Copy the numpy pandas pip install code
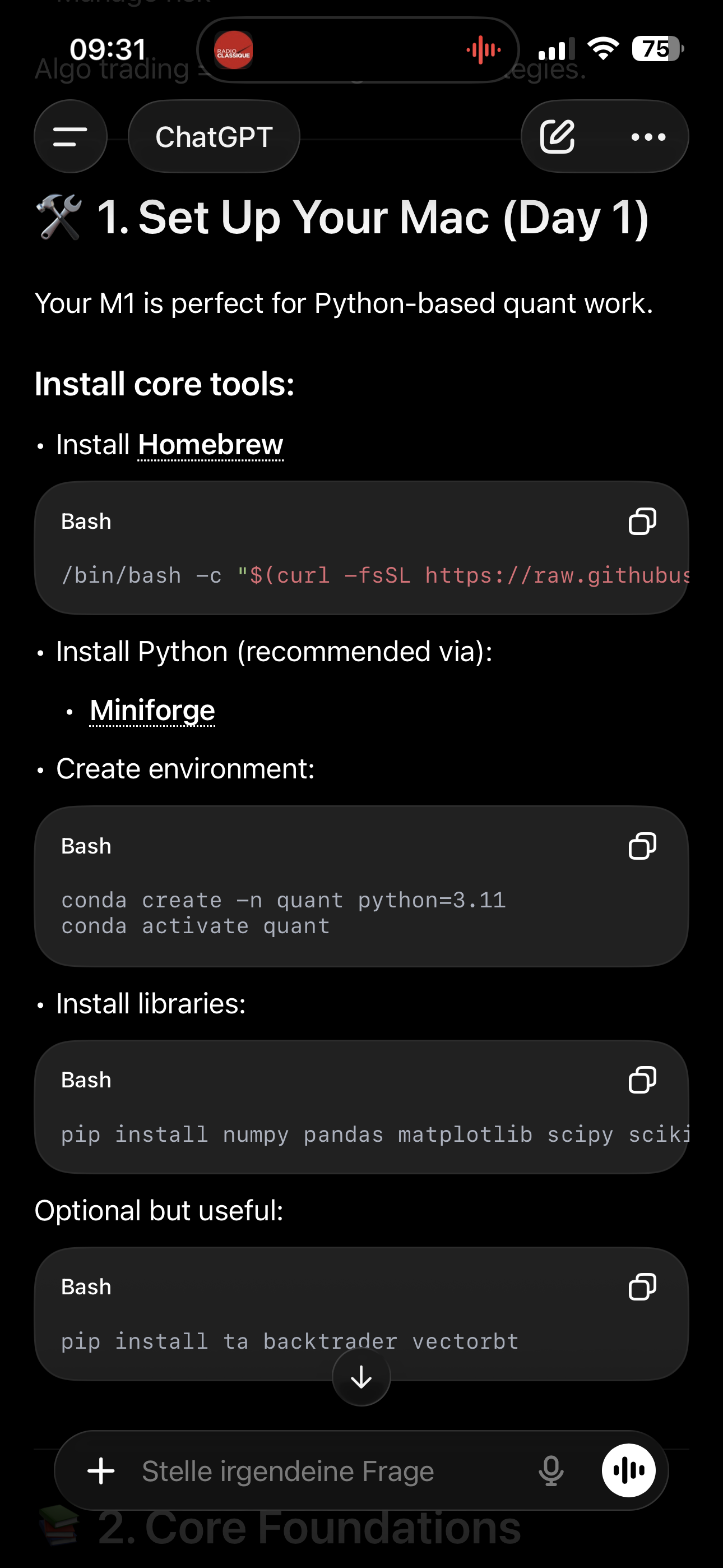 [x=642, y=1081]
